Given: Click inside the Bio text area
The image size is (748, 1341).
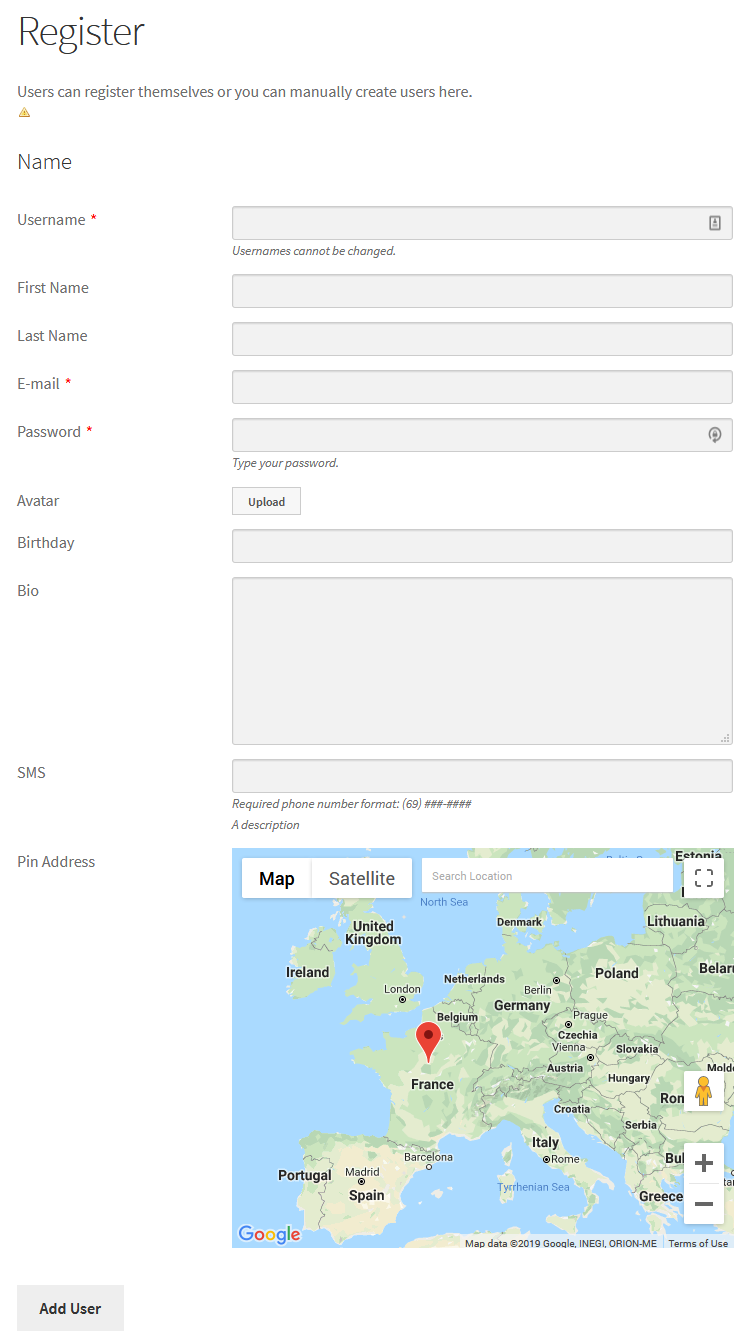Looking at the screenshot, I should 482,661.
